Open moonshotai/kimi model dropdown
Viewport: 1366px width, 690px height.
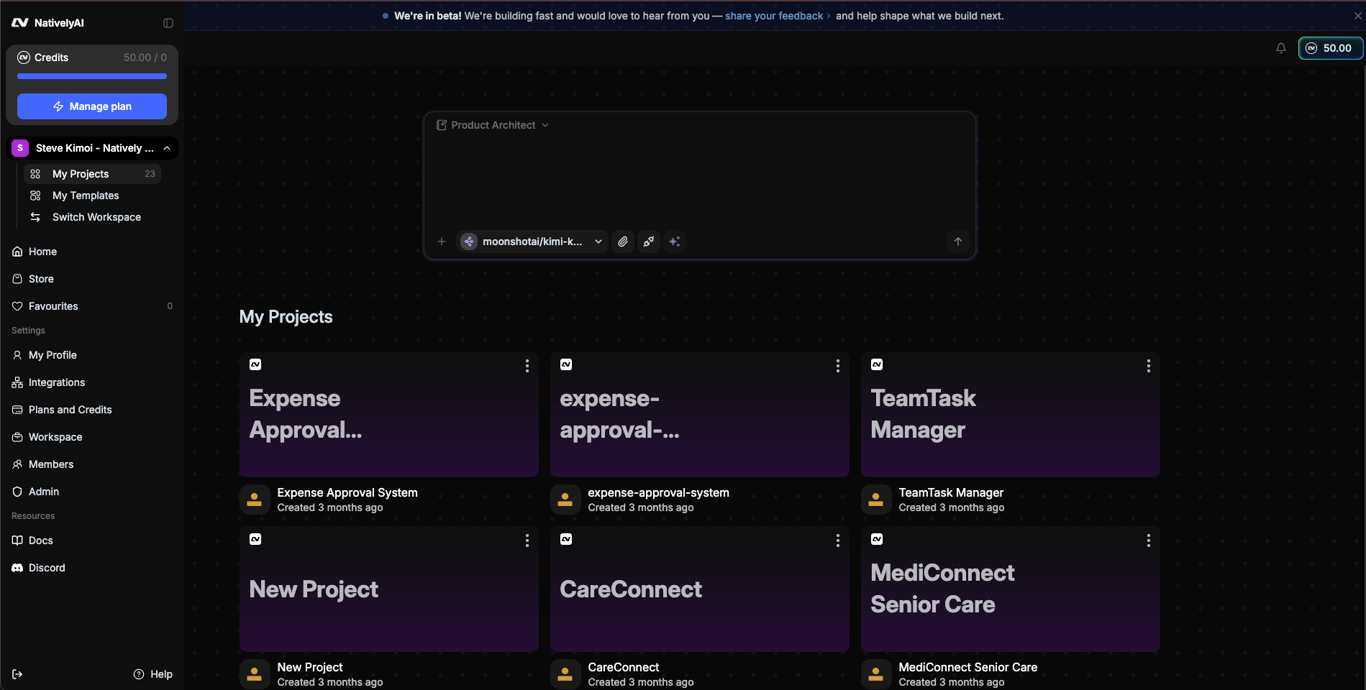532,241
